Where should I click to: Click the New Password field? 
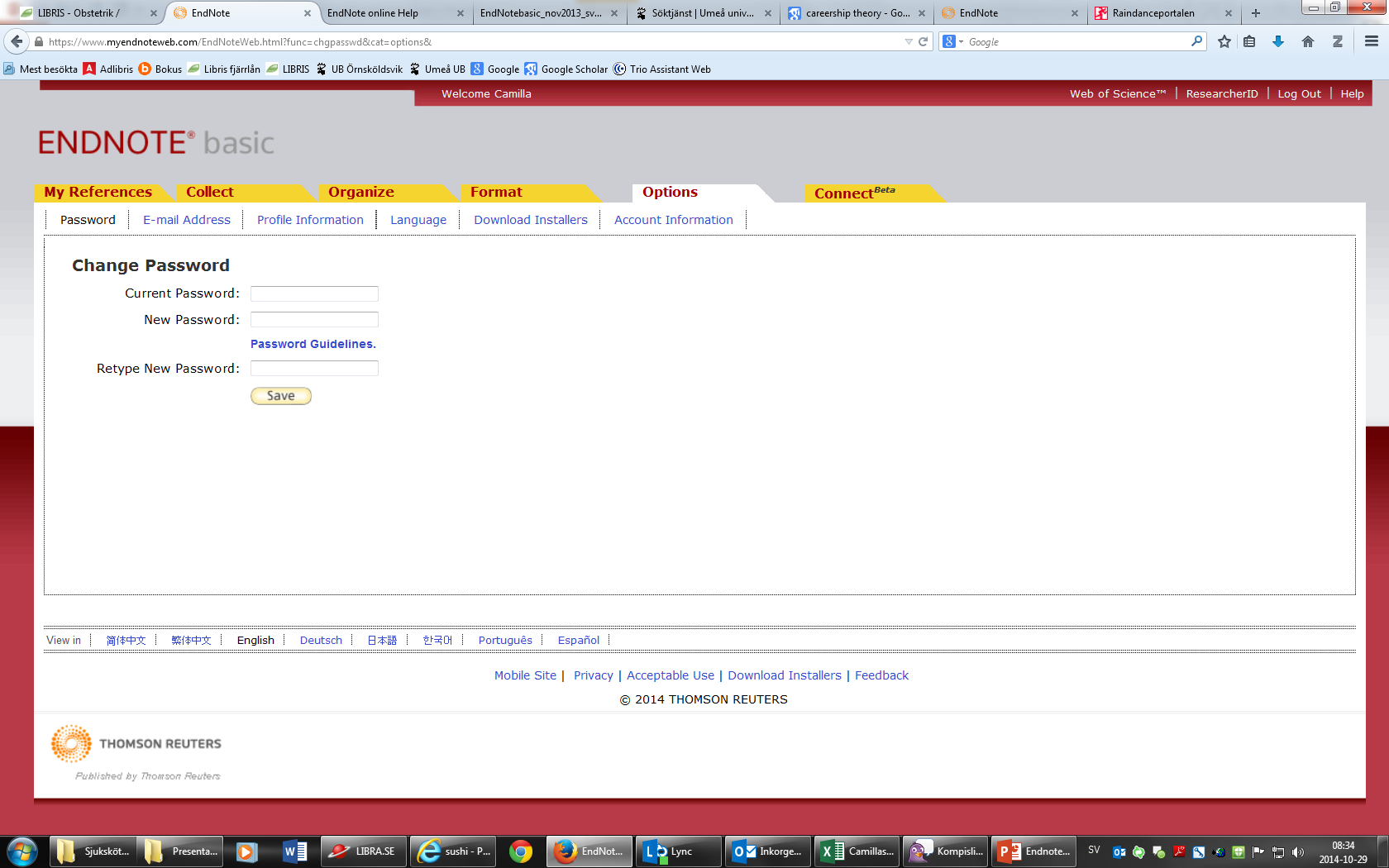tap(314, 320)
